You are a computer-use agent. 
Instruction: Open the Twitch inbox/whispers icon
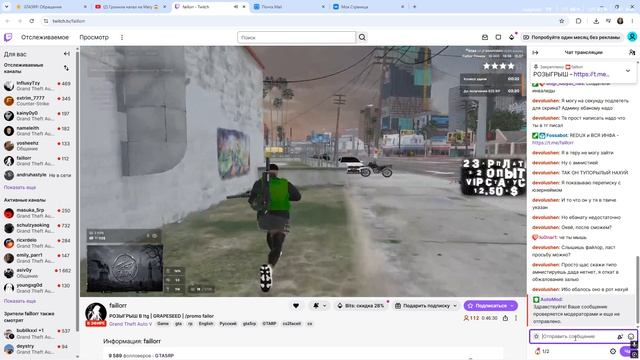point(484,37)
